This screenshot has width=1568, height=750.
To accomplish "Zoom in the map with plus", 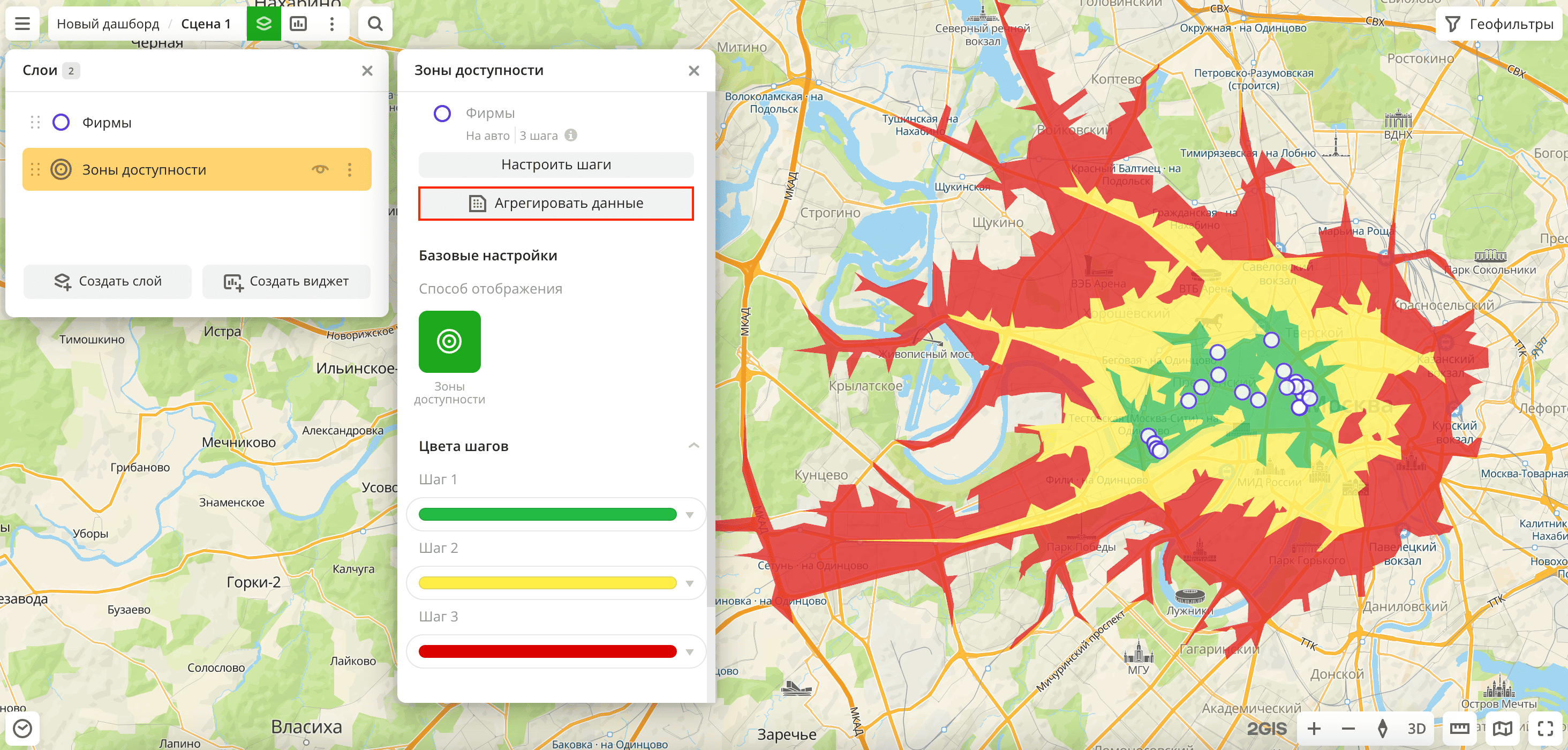I will [1314, 728].
